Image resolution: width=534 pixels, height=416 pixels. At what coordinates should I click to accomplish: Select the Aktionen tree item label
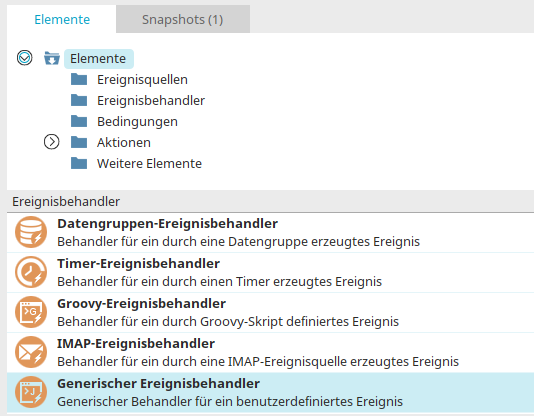pos(124,143)
